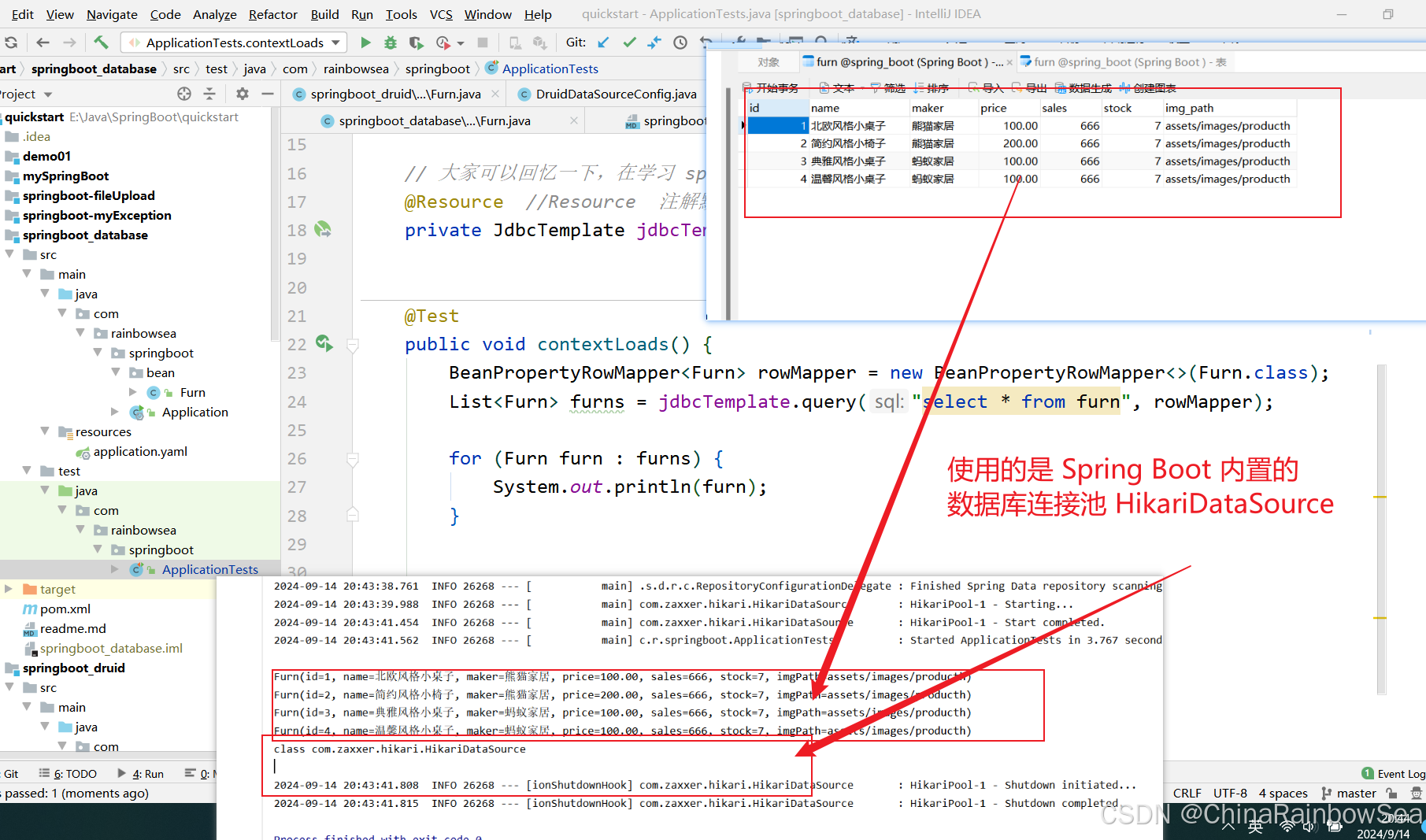1426x840 pixels.
Task: Click 4 spaces indent setting
Action: pyautogui.click(x=1283, y=793)
